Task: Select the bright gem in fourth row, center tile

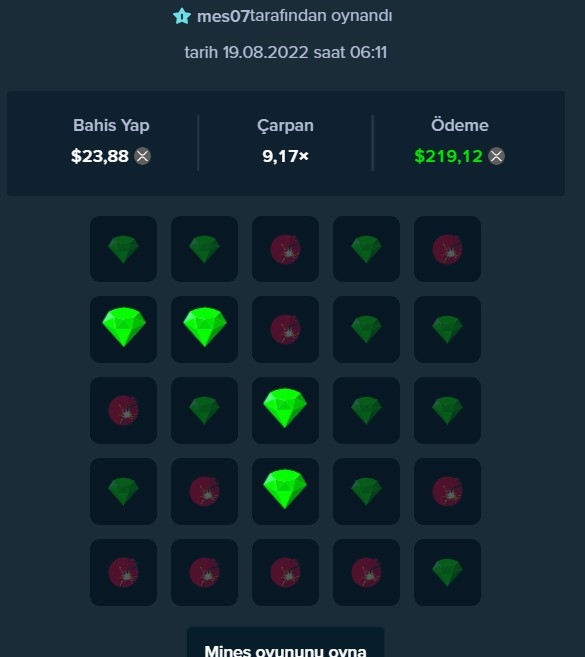Action: pos(285,491)
